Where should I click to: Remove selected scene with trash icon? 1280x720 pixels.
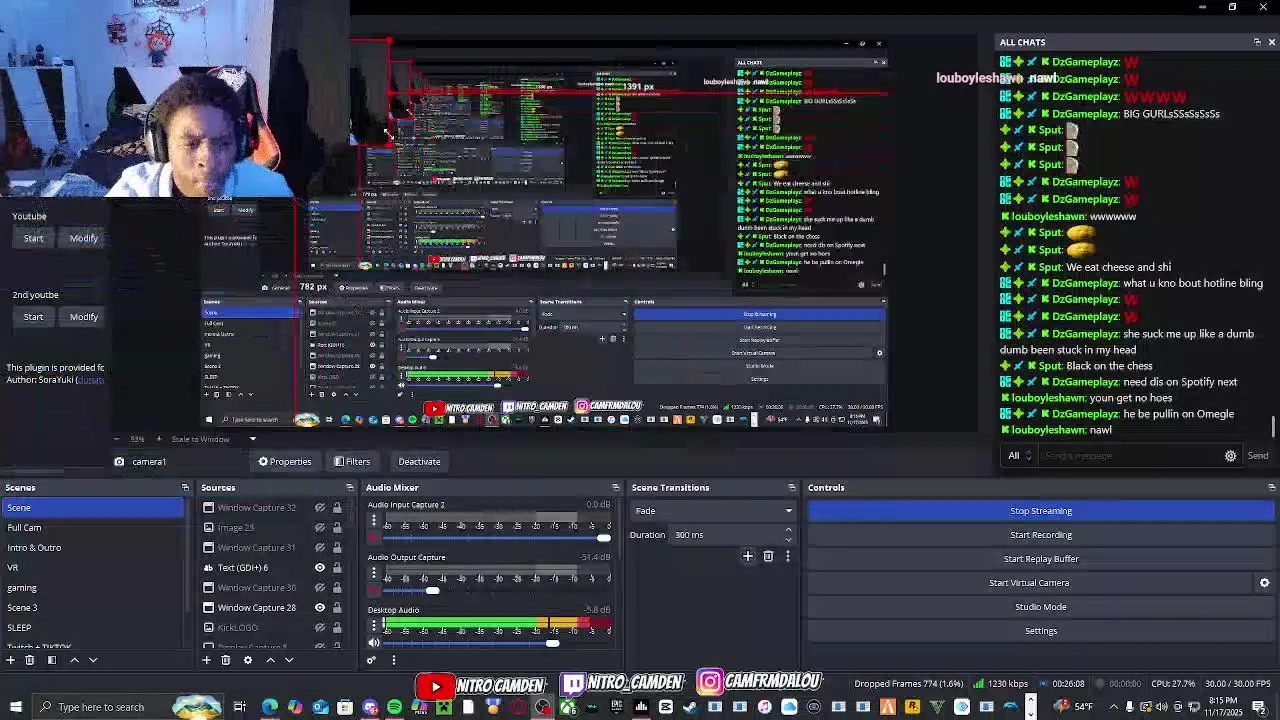[x=29, y=660]
